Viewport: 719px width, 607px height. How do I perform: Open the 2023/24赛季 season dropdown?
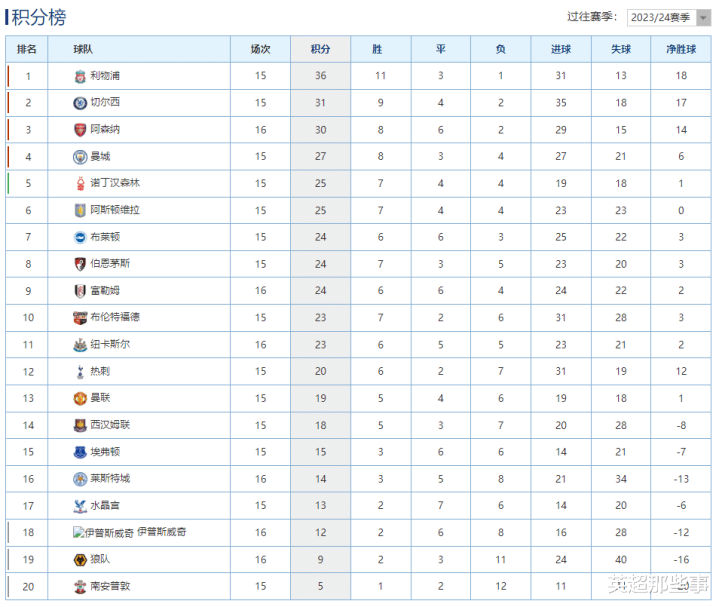tap(669, 18)
